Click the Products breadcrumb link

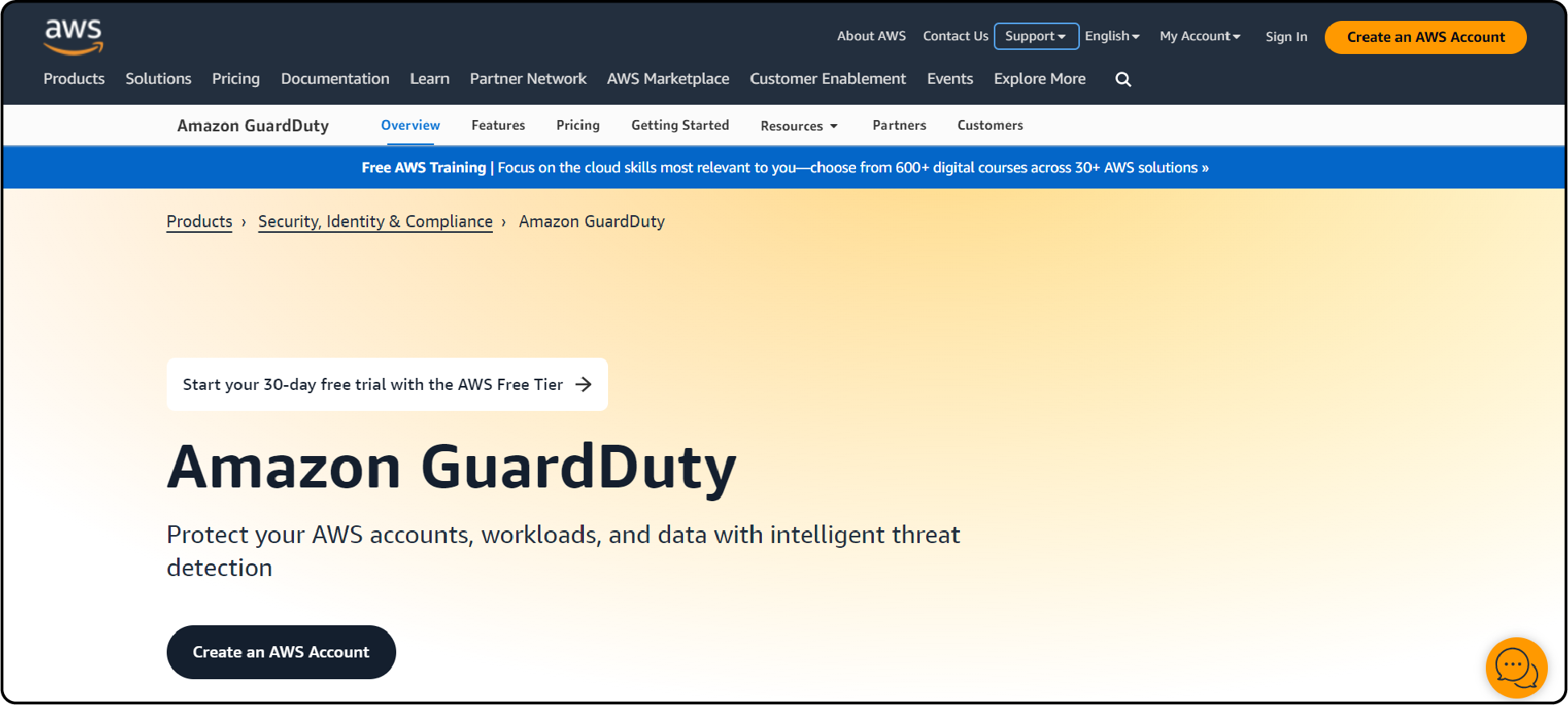[200, 222]
